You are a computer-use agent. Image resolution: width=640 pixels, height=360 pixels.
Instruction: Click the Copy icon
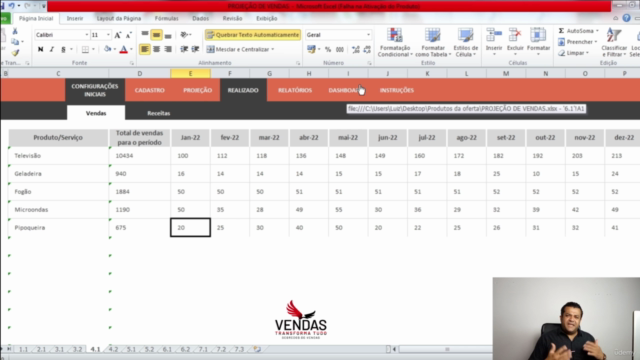tap(15, 42)
